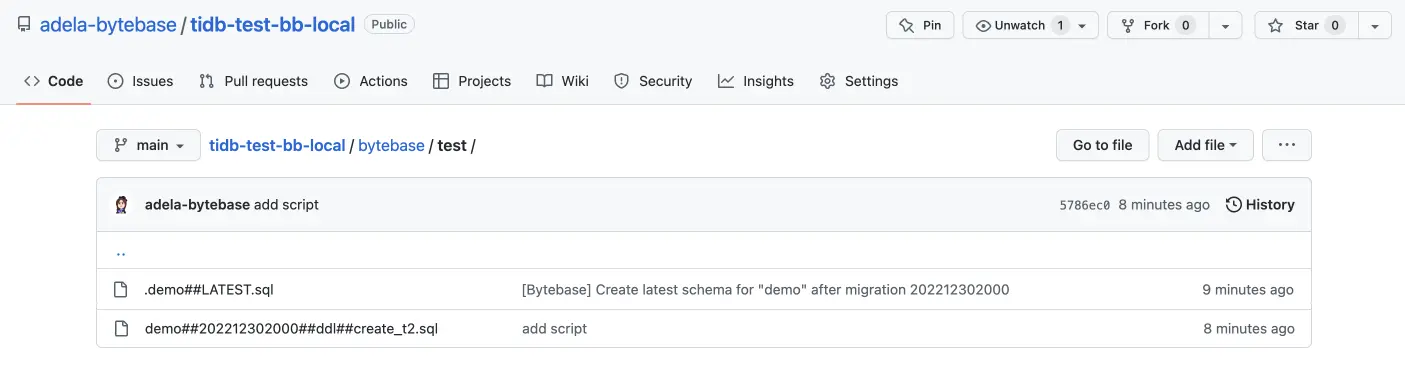Screen dimensions: 1405x389
Task: Open demo##202212302000##ddl##create_t2.sql file
Action: pos(291,328)
